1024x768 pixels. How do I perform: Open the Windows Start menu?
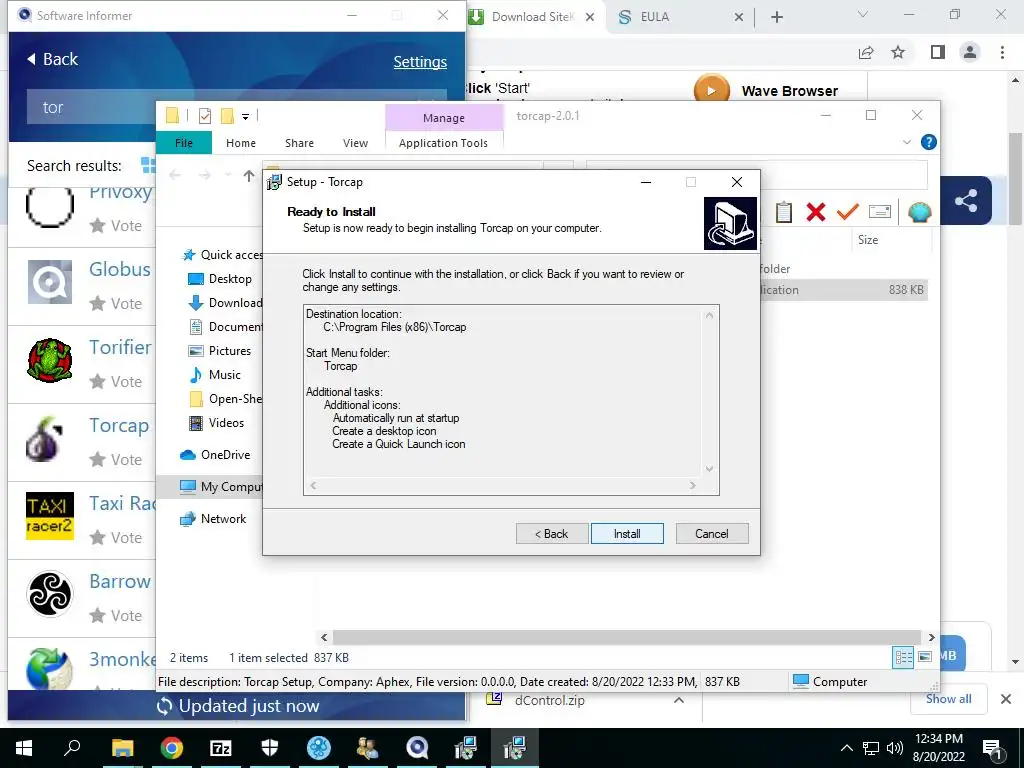[24, 748]
